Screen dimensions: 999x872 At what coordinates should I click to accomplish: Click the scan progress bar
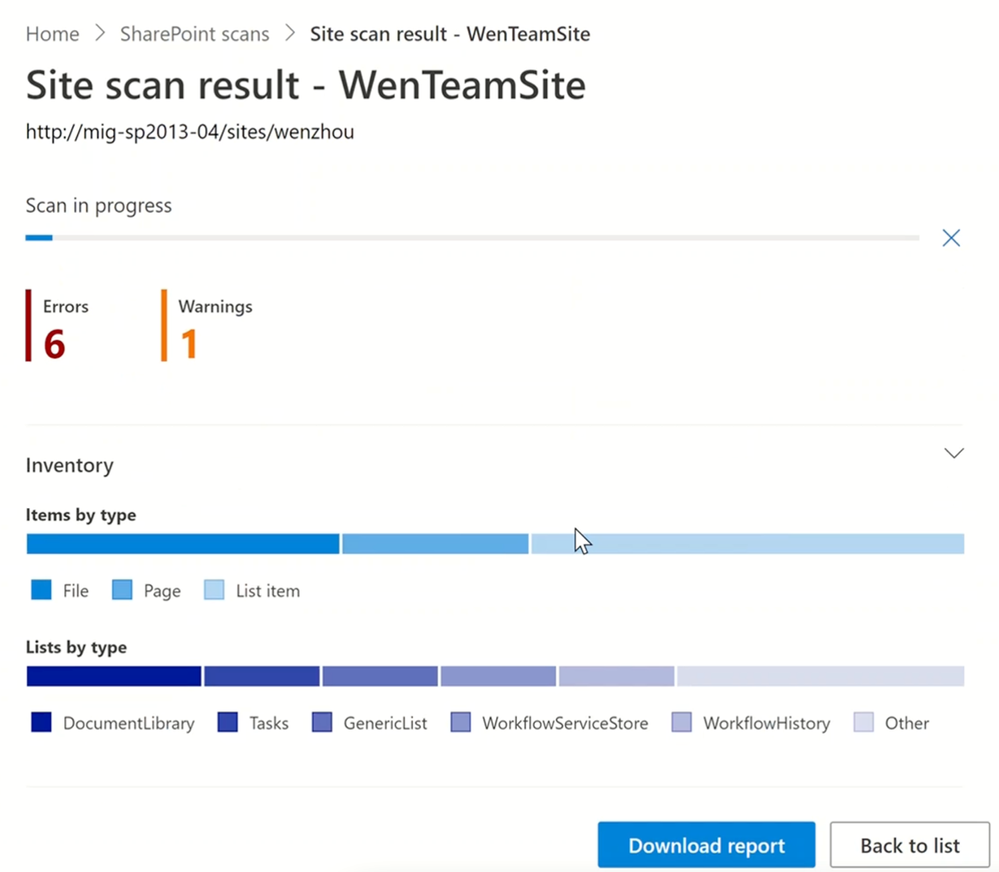472,238
